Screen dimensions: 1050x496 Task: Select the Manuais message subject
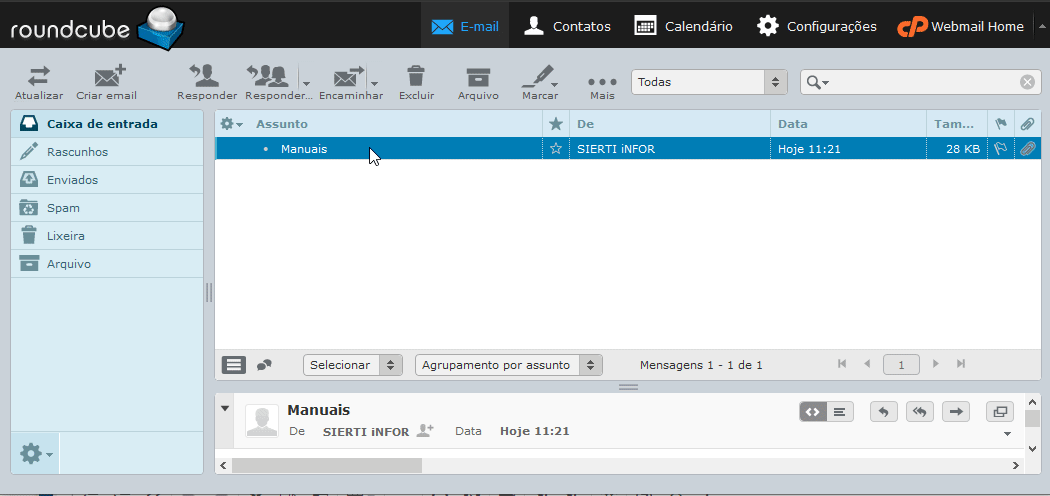tap(304, 149)
